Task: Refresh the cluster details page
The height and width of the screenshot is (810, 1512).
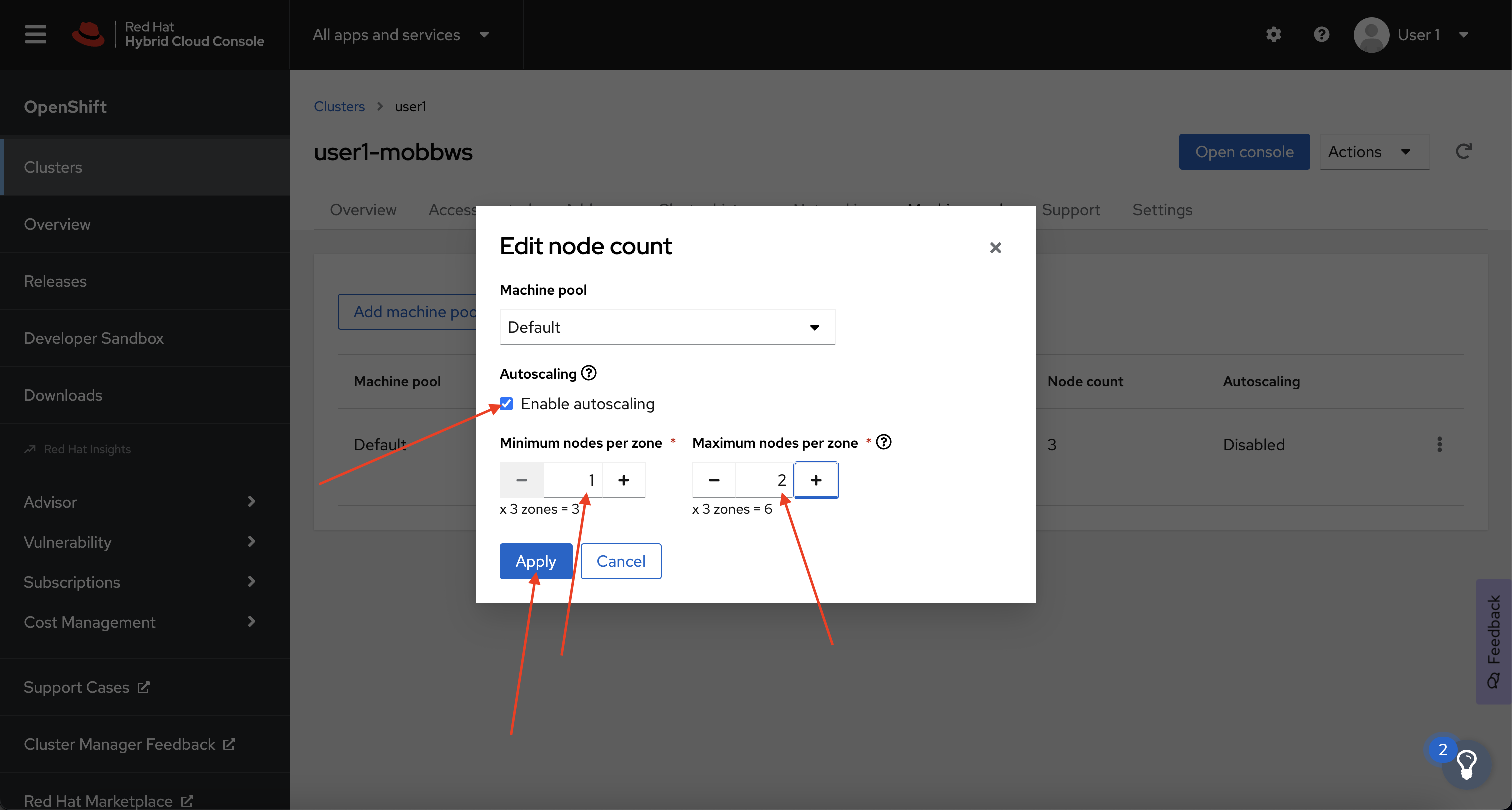Action: coord(1464,152)
